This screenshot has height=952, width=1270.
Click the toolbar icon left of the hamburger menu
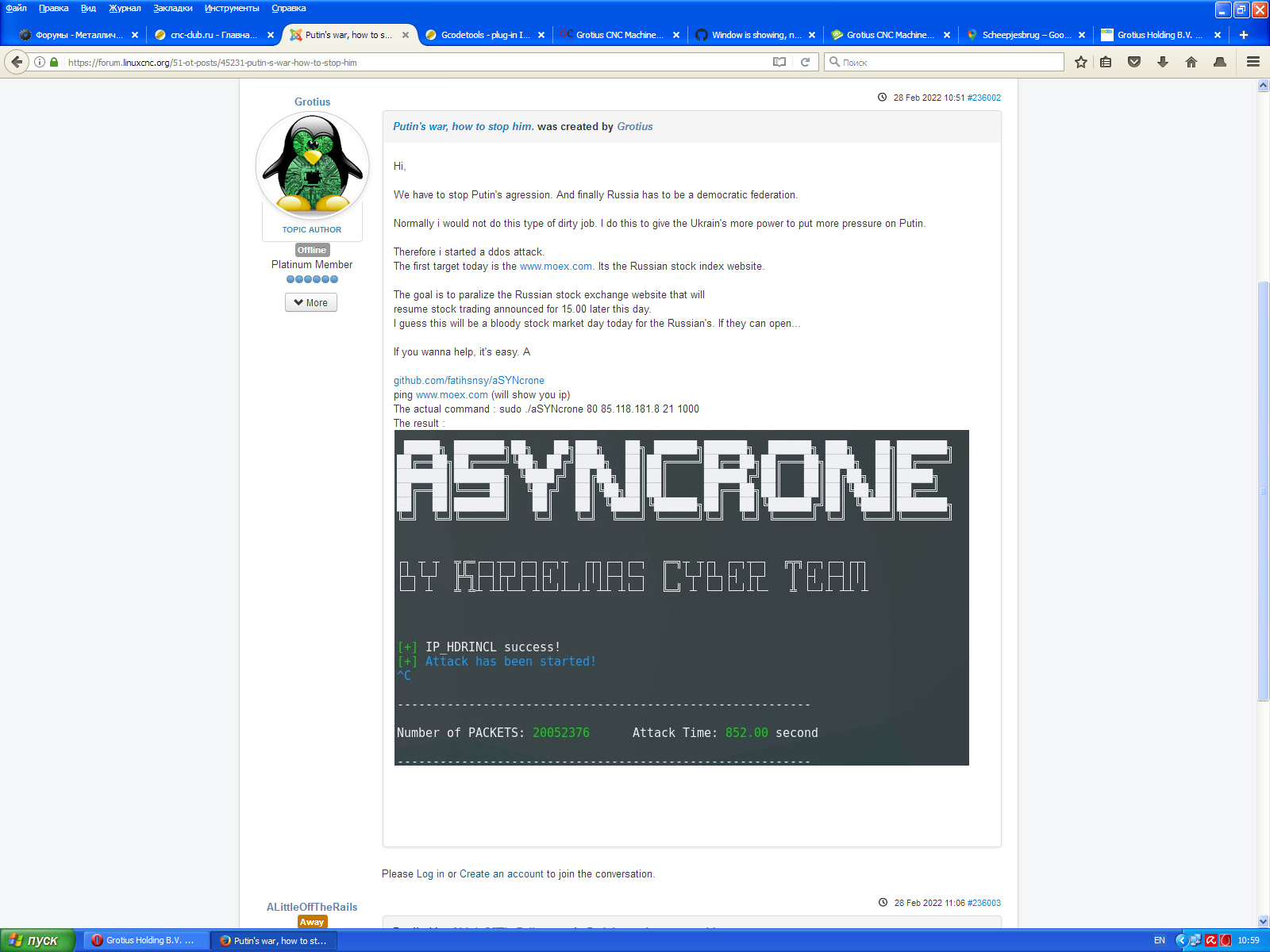tap(1220, 62)
